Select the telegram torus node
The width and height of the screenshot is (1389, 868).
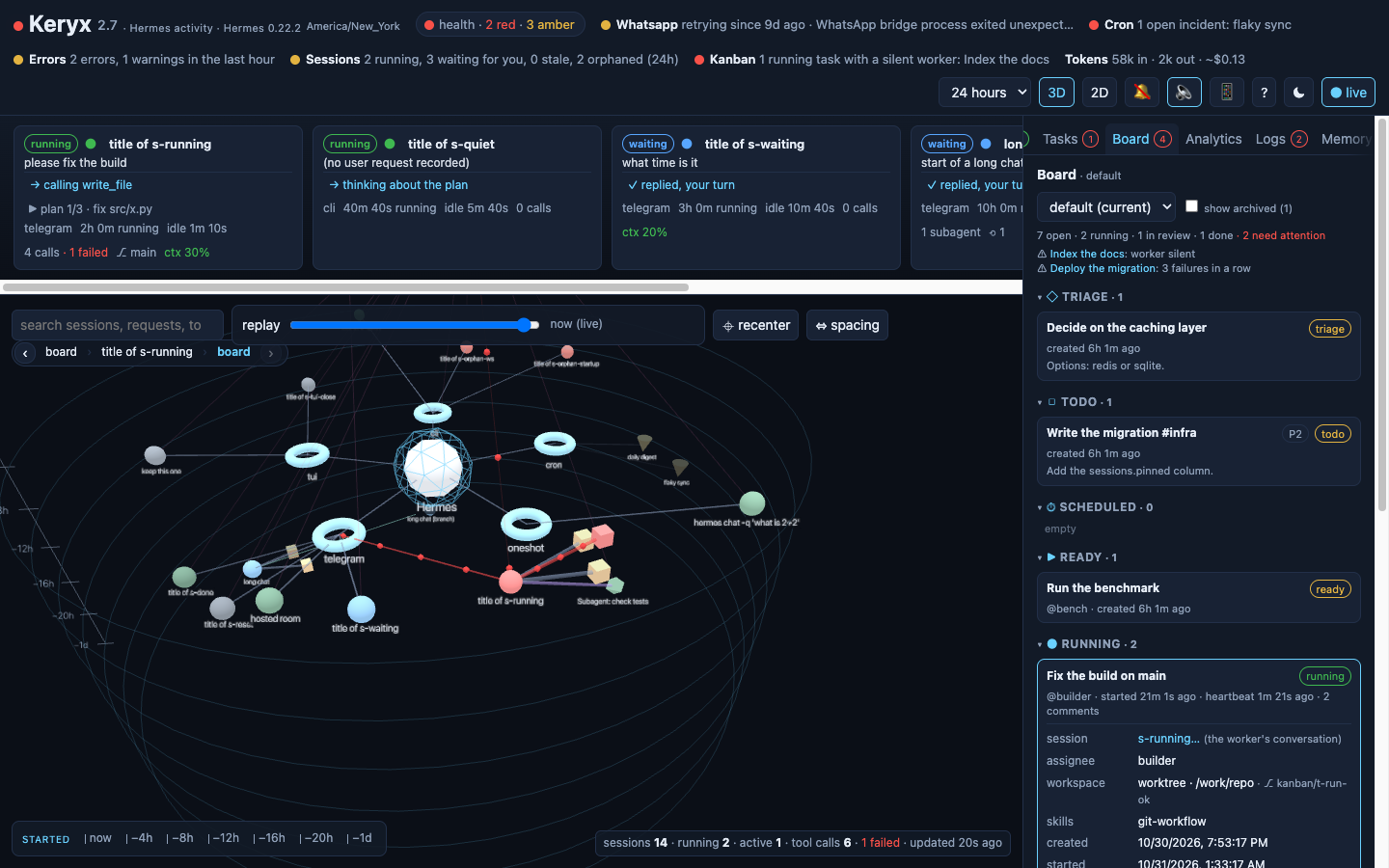point(339,534)
